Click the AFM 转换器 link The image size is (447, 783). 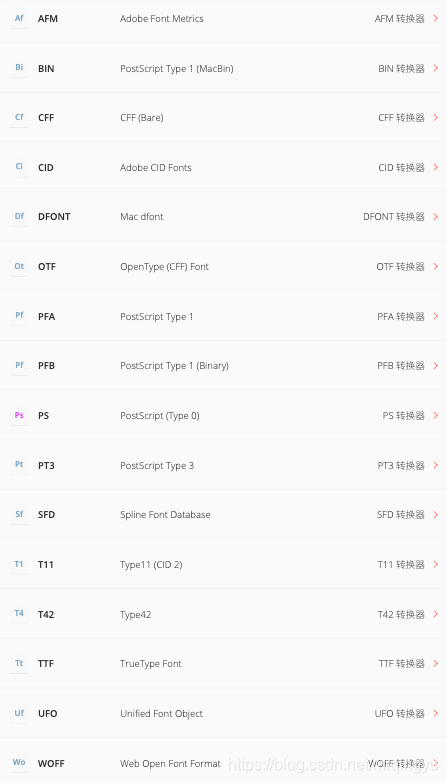click(400, 19)
